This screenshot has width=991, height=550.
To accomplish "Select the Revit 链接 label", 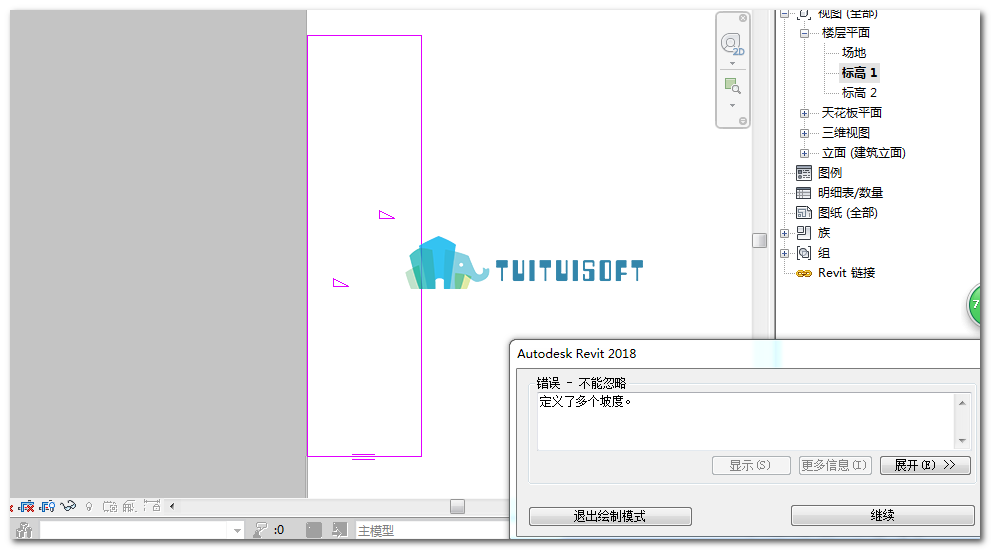I will (846, 273).
